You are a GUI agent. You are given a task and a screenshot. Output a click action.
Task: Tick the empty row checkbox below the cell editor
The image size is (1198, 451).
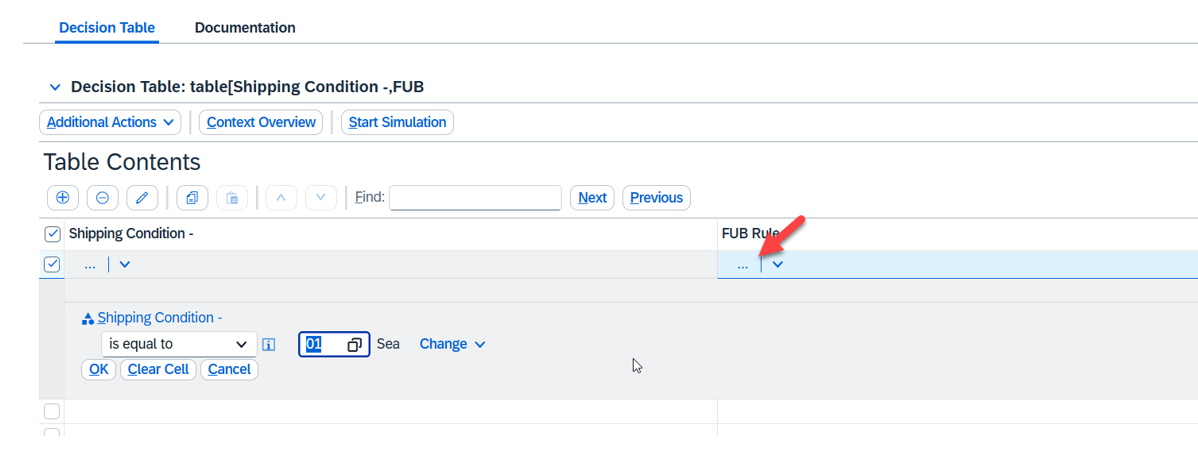52,411
